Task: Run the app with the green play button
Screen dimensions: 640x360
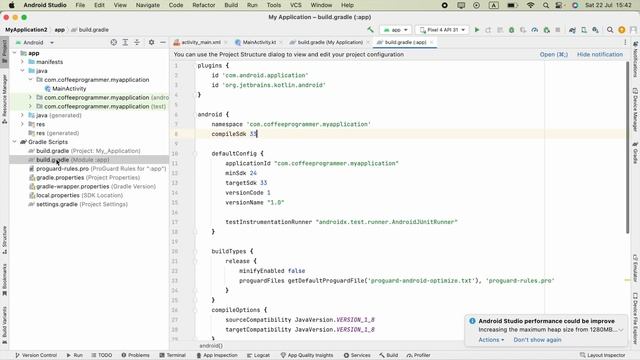Action: point(476,30)
